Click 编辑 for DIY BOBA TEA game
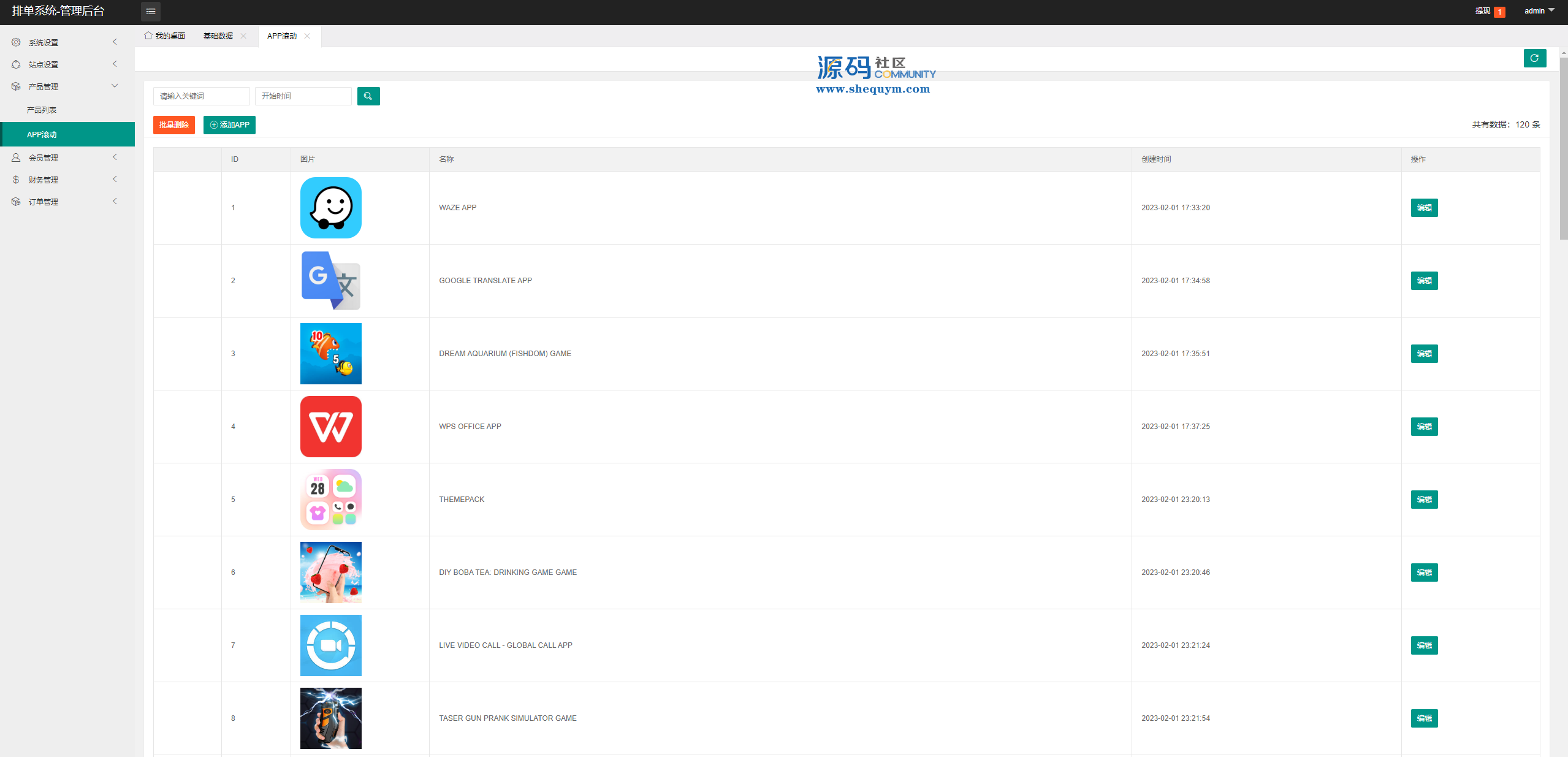Viewport: 1568px width, 757px height. 1425,573
